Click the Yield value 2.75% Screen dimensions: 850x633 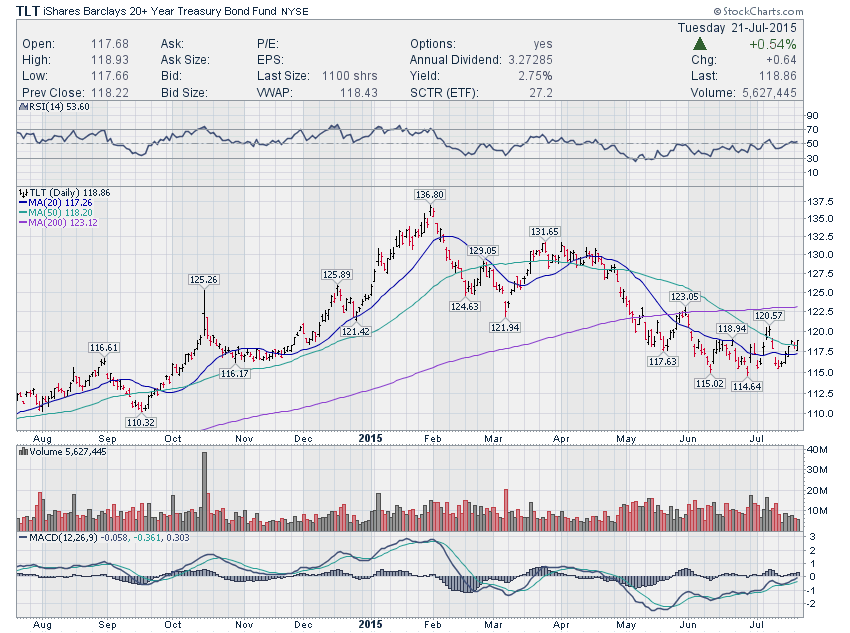pos(535,76)
